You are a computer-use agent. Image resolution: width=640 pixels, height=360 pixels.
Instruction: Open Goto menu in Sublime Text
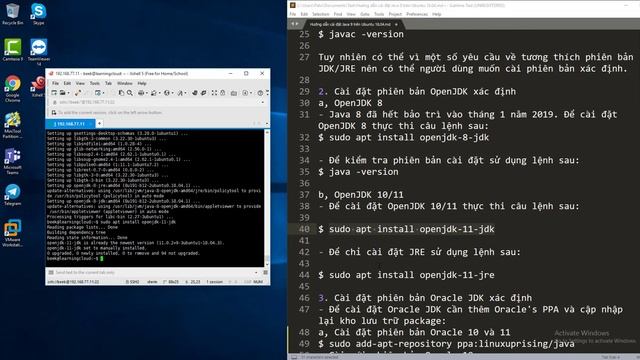pos(364,14)
